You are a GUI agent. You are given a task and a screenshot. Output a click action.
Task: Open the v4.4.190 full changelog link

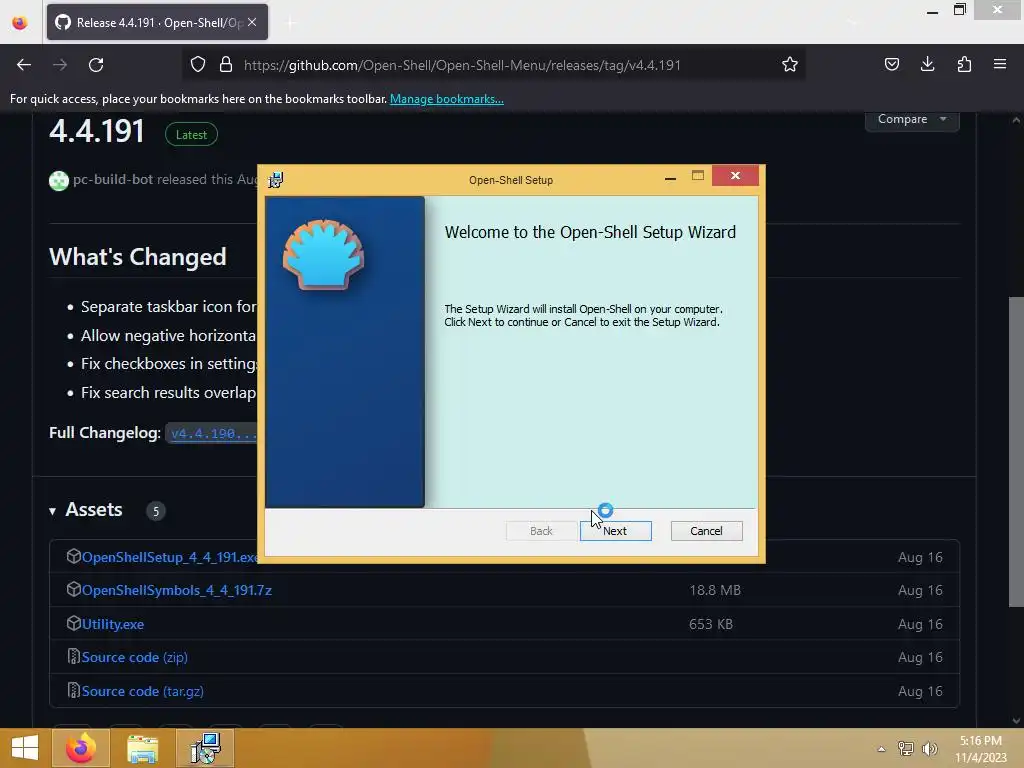[x=214, y=433]
